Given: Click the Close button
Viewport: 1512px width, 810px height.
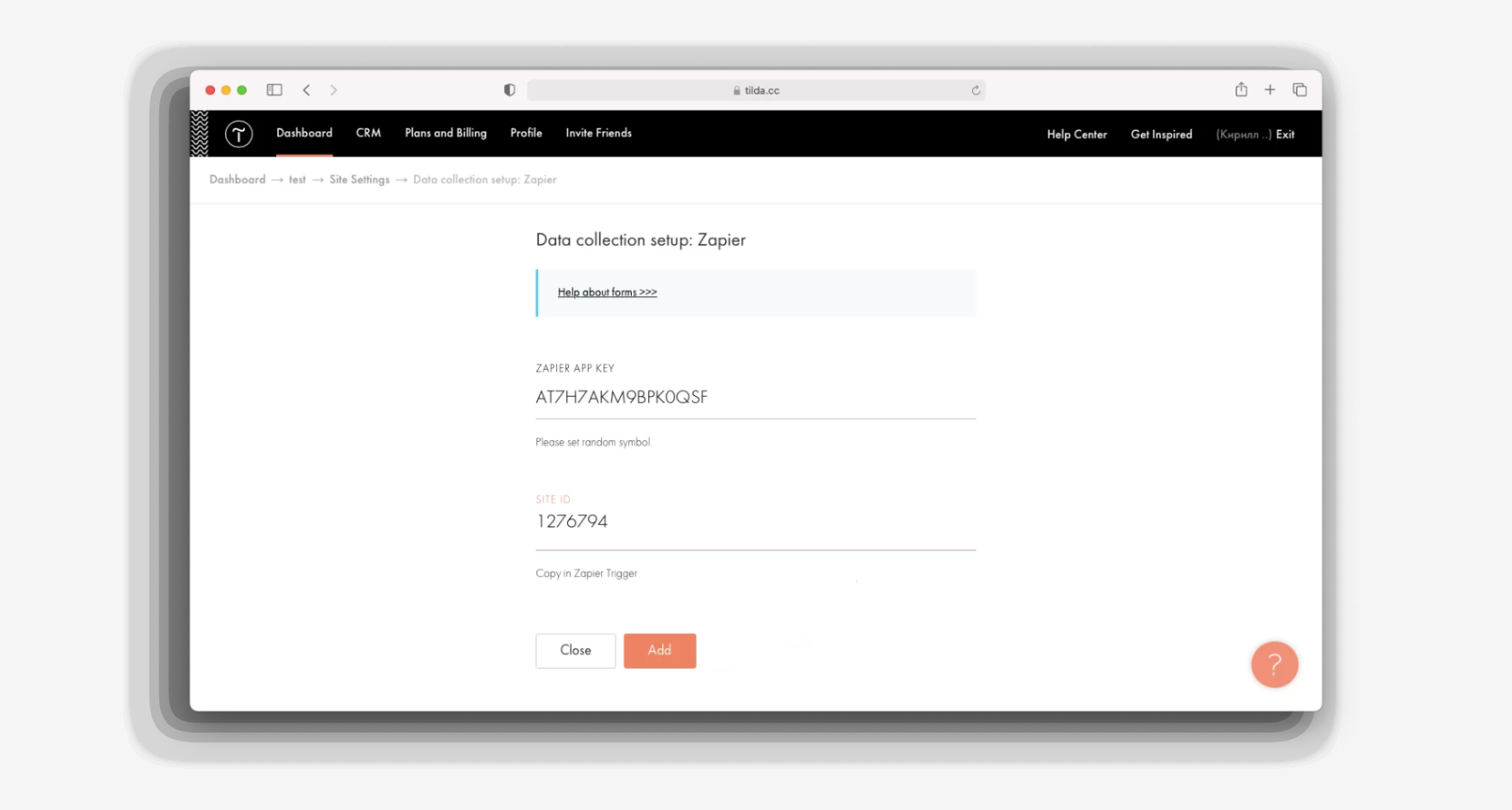Looking at the screenshot, I should coord(576,651).
